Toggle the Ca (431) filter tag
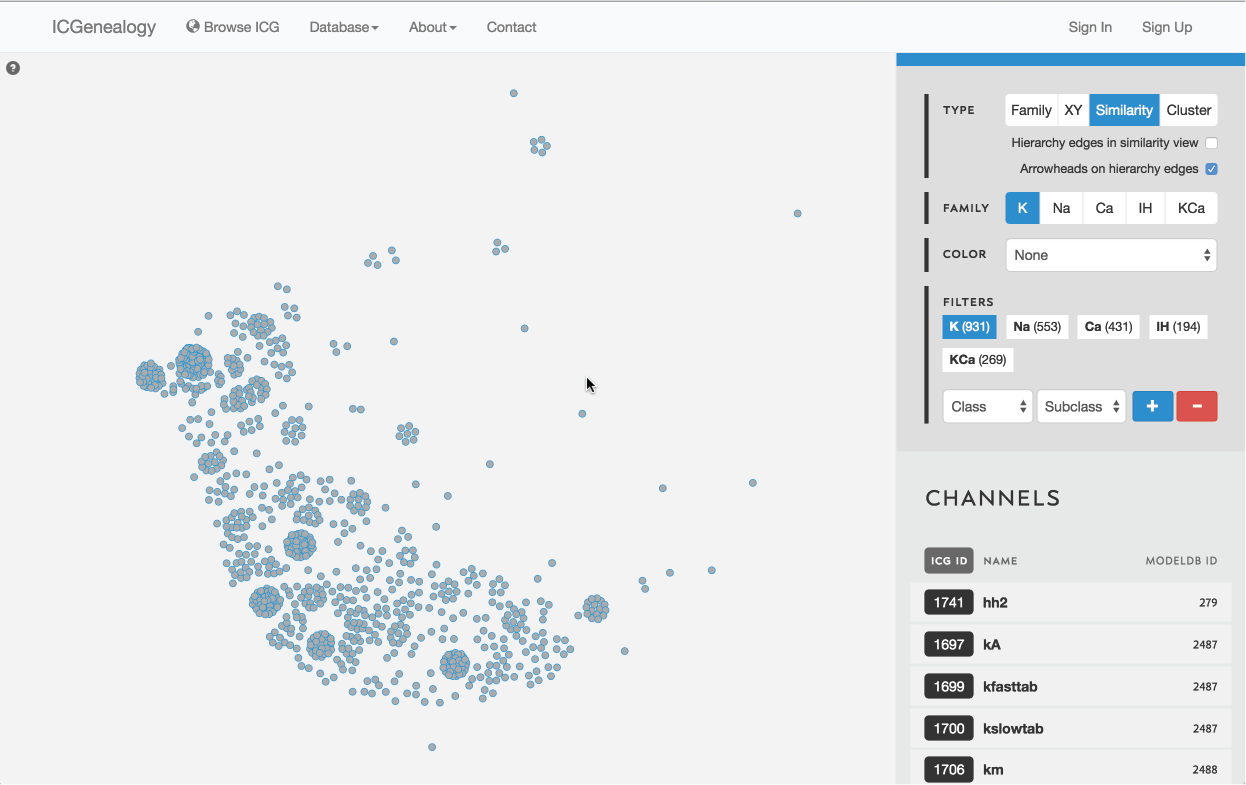1246x785 pixels. 1108,327
